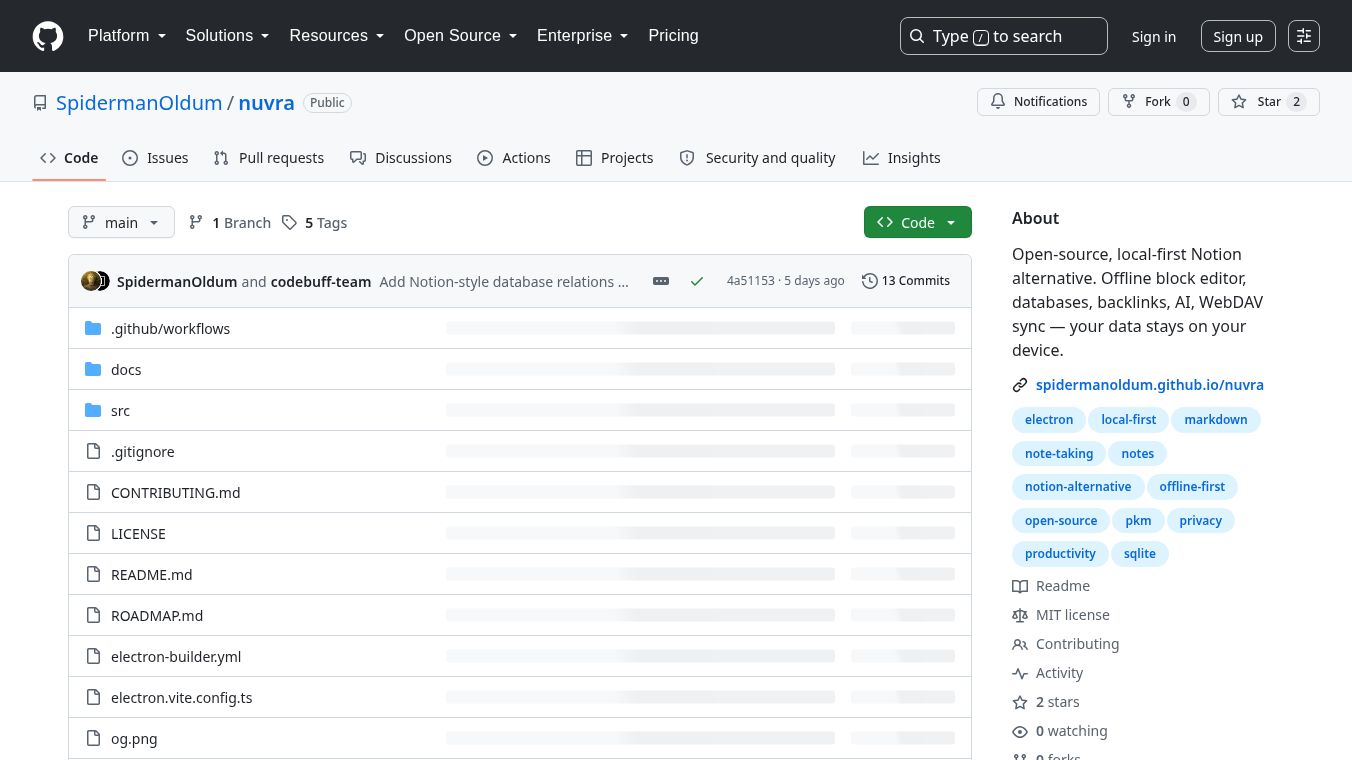Select the markdown topic tag

[1216, 420]
